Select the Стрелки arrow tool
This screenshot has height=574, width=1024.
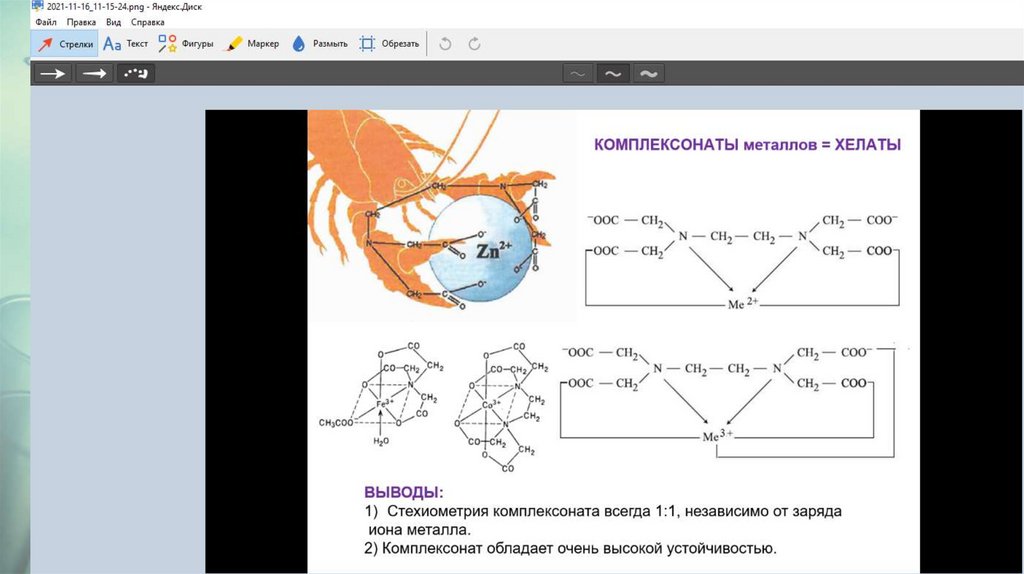point(65,44)
